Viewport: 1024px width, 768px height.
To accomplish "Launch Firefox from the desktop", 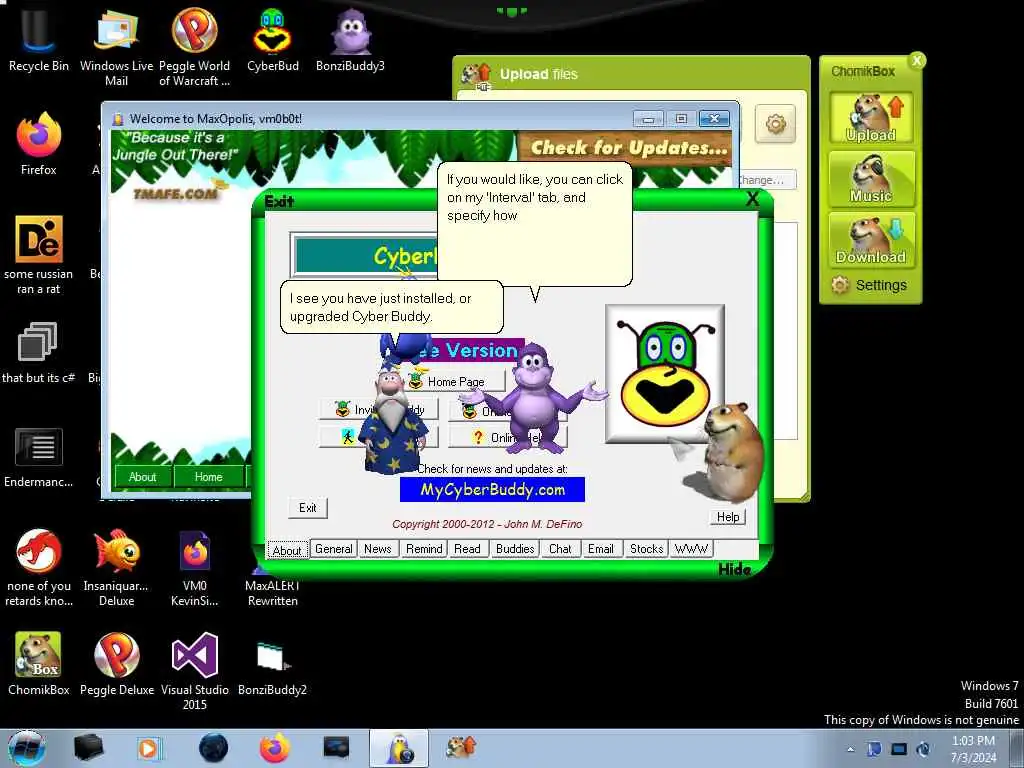I will 39,144.
